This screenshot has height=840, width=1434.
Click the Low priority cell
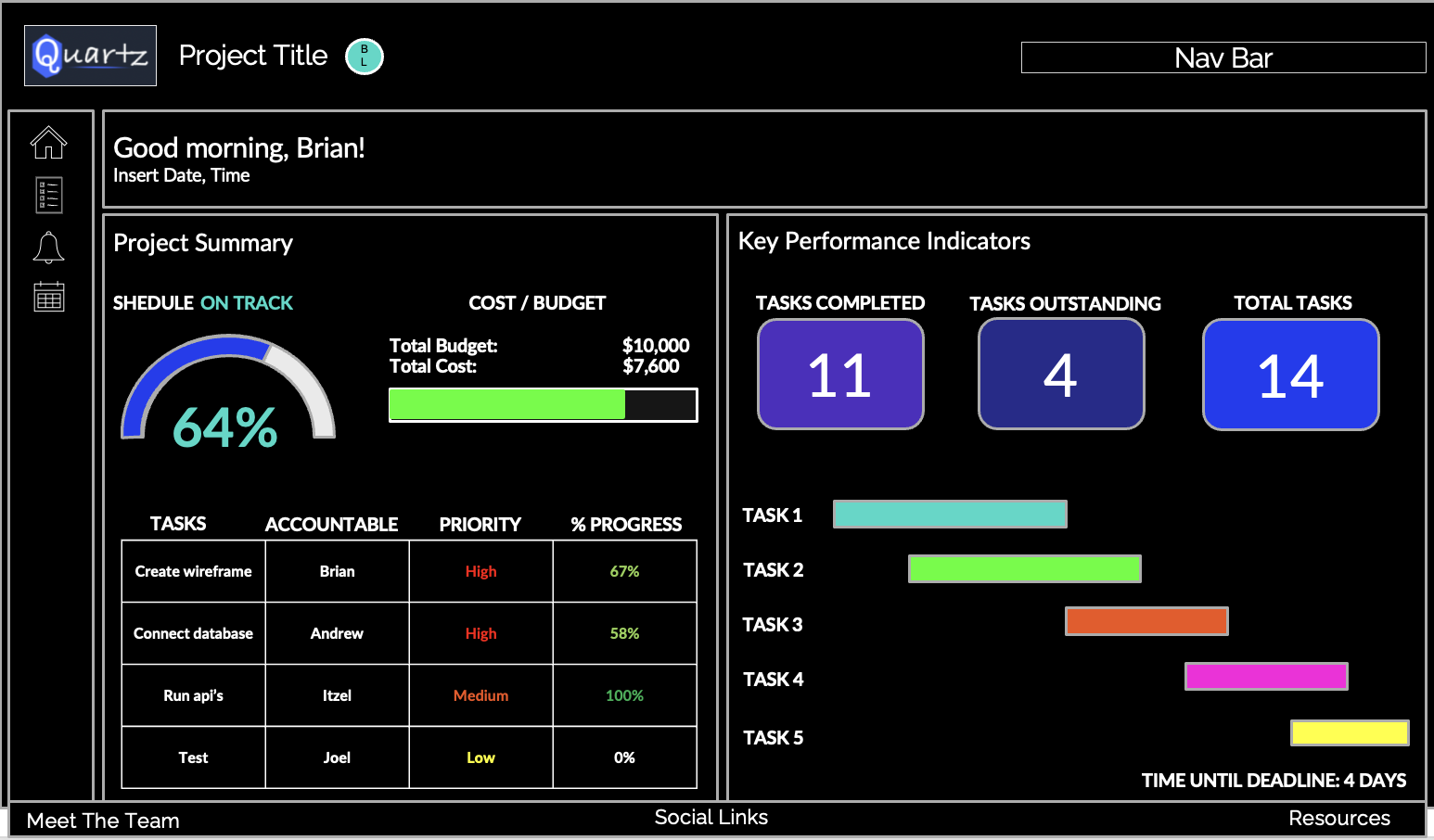481,757
